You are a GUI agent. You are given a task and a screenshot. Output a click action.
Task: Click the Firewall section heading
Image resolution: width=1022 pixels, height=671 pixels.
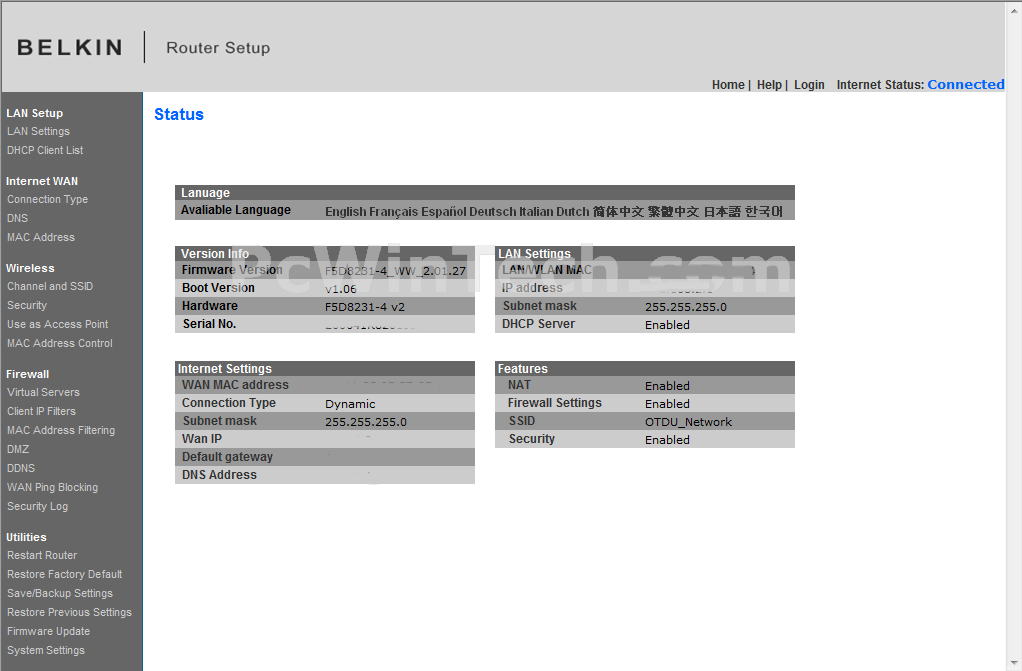click(x=27, y=374)
